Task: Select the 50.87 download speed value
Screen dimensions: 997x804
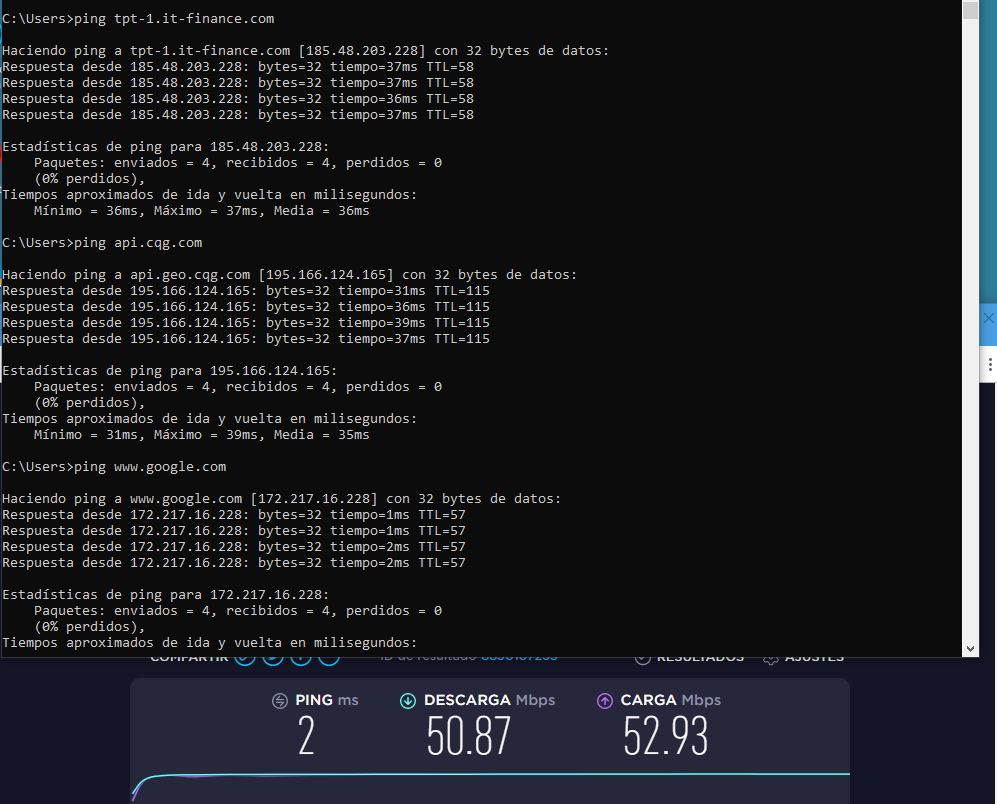Action: click(469, 736)
